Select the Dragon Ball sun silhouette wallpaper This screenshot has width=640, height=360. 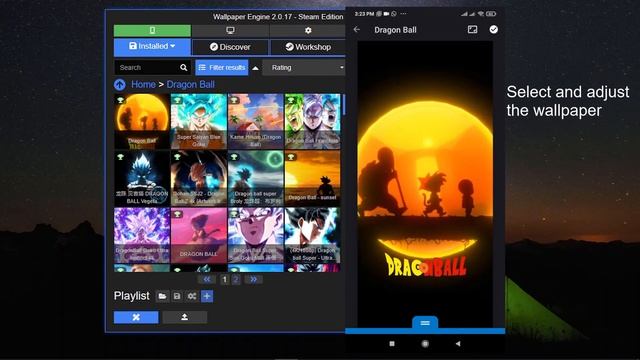(x=142, y=121)
